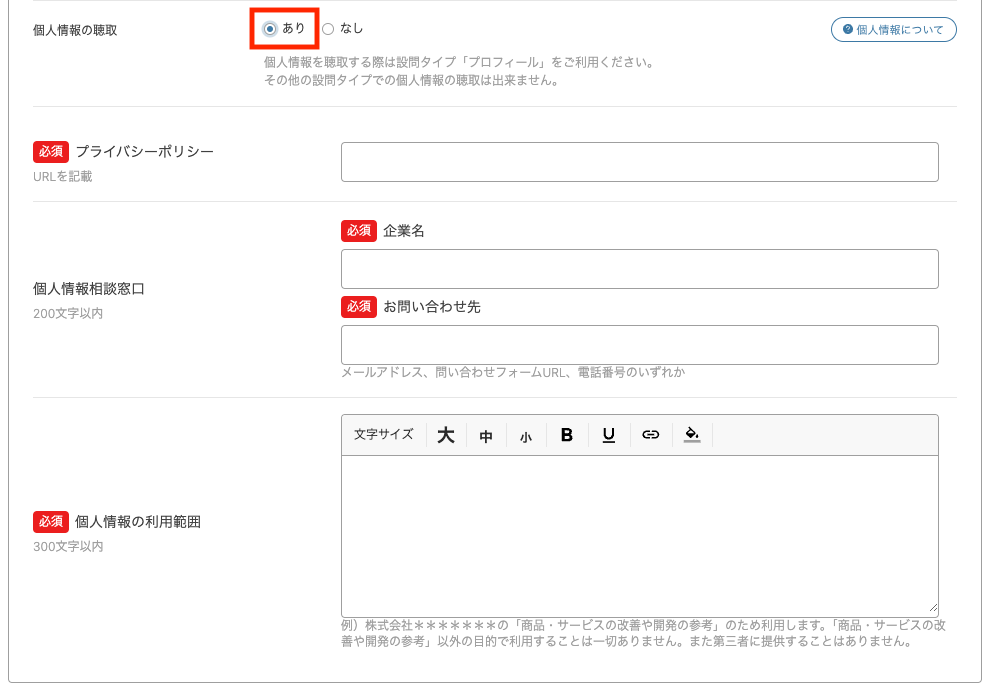The height and width of the screenshot is (696, 994).
Task: Set text size to large 大
Action: pos(446,435)
